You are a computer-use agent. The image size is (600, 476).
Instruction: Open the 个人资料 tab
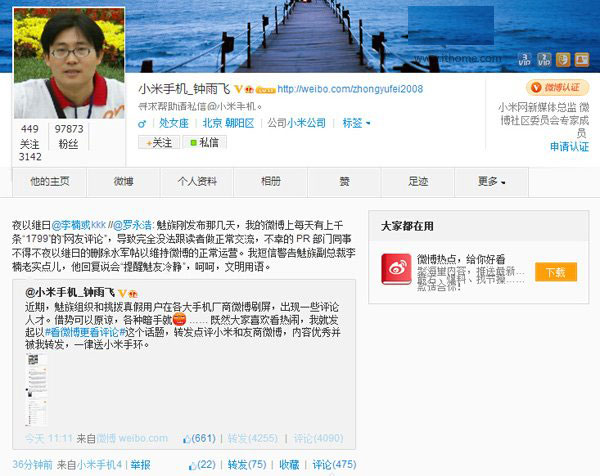coord(197,182)
